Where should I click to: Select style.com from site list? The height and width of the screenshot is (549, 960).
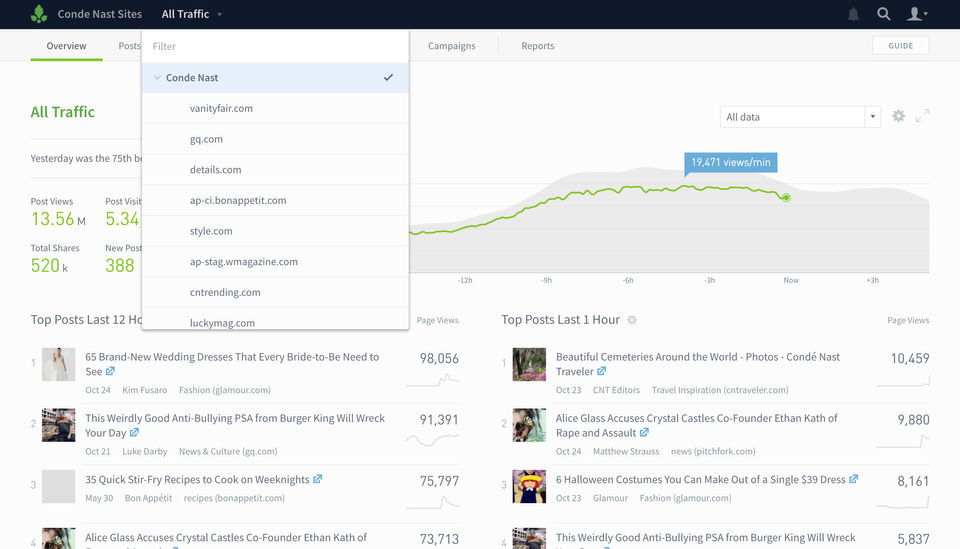click(275, 231)
